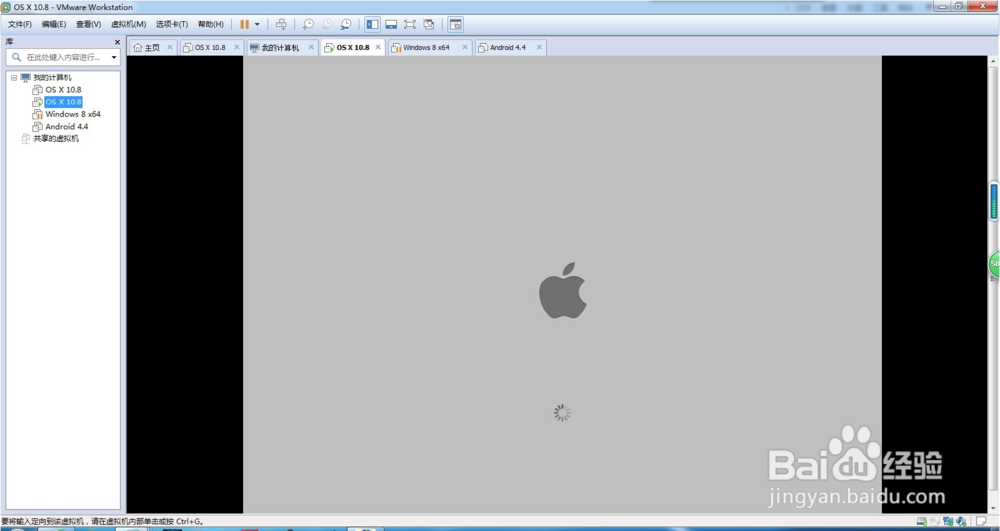1000x531 pixels.
Task: Click the scroll-down arrow of the VM scrollbar
Action: (x=993, y=508)
